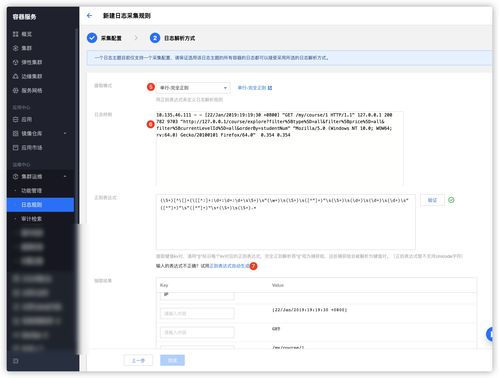Click the Key field beside GET value
This screenshot has height=378, width=499.
point(197,332)
